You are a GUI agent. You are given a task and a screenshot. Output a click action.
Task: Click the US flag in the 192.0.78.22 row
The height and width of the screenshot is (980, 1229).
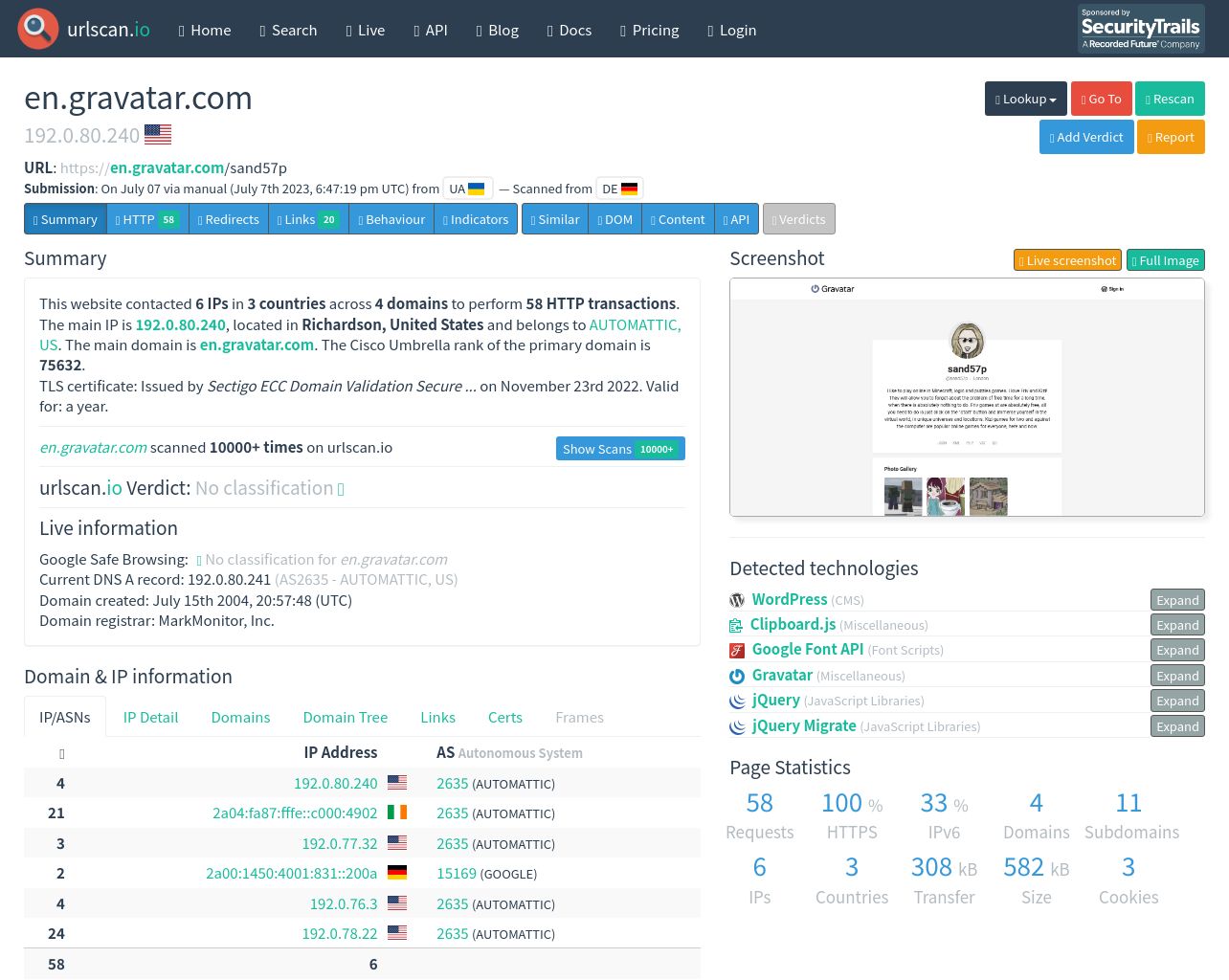pos(397,933)
